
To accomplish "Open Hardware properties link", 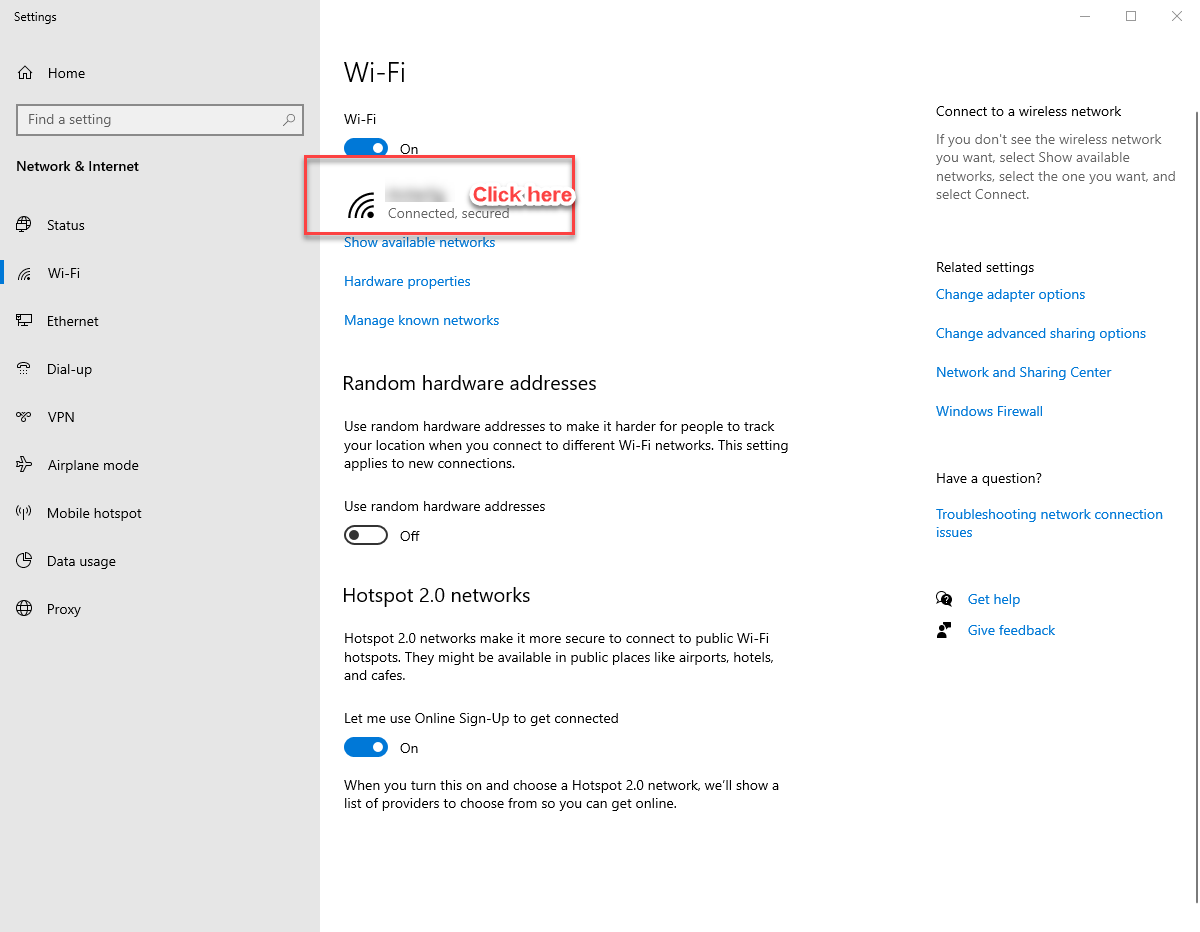I will (x=407, y=281).
